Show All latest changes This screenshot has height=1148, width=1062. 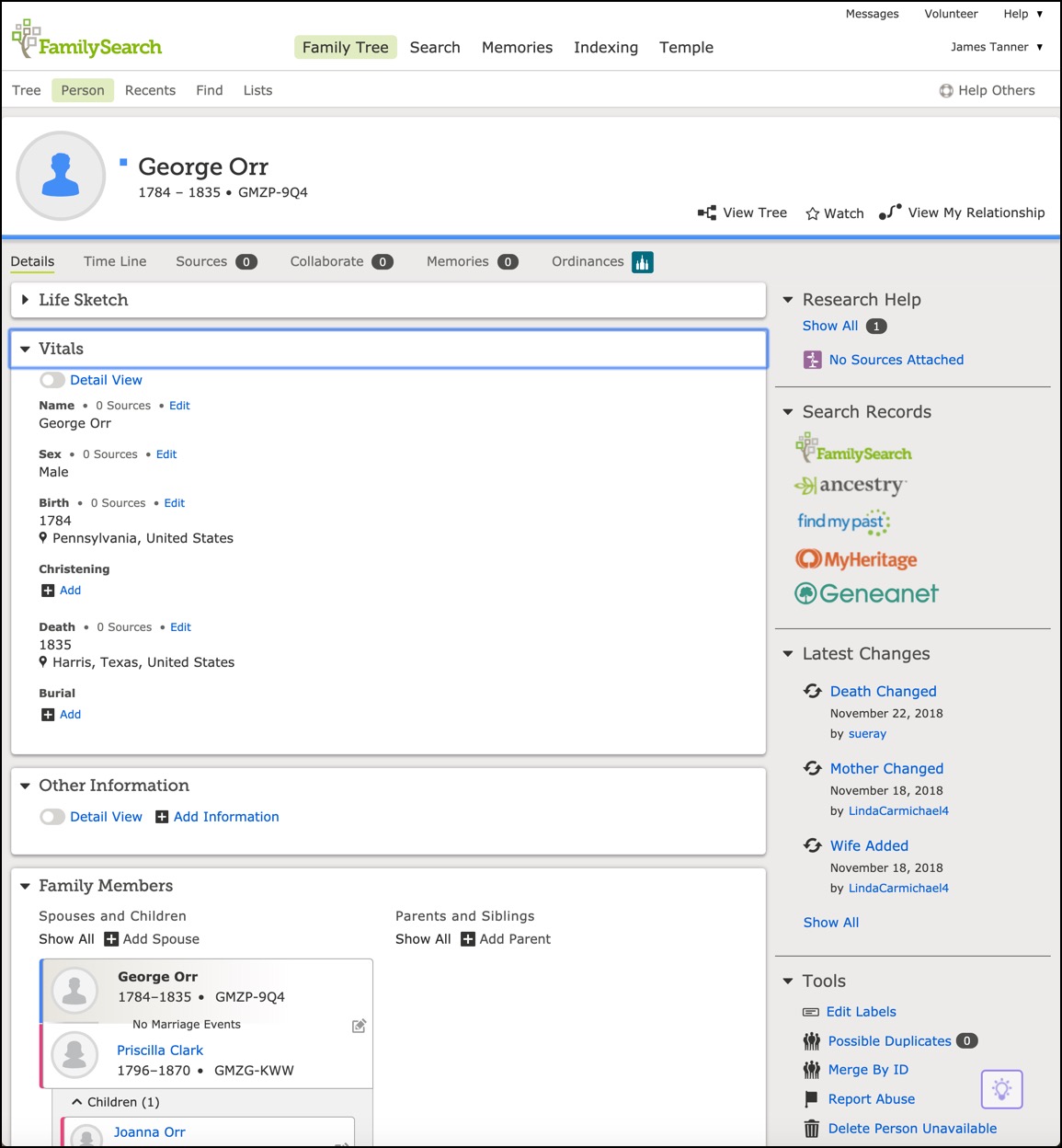831,923
